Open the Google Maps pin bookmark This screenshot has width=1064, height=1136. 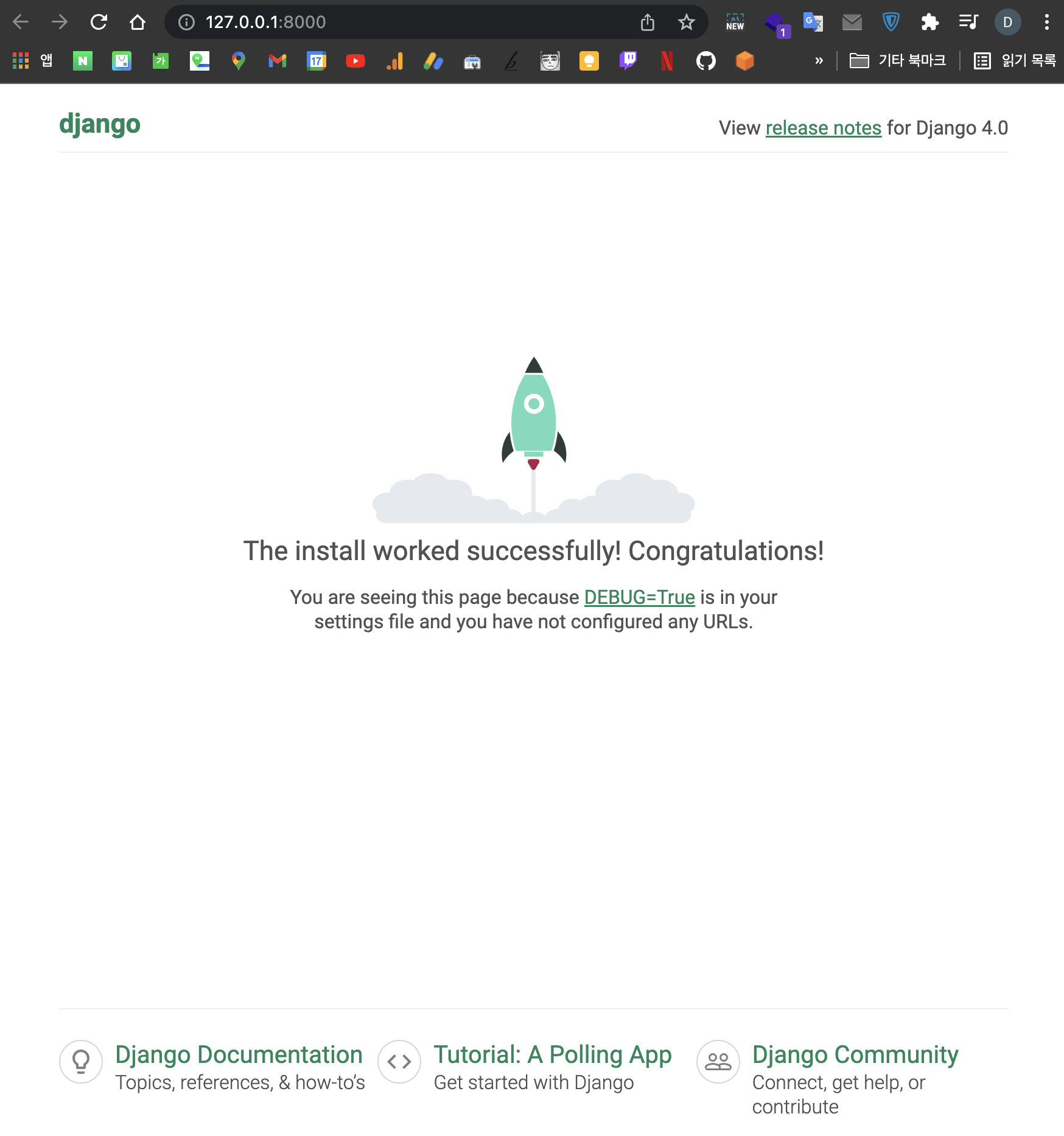[239, 61]
